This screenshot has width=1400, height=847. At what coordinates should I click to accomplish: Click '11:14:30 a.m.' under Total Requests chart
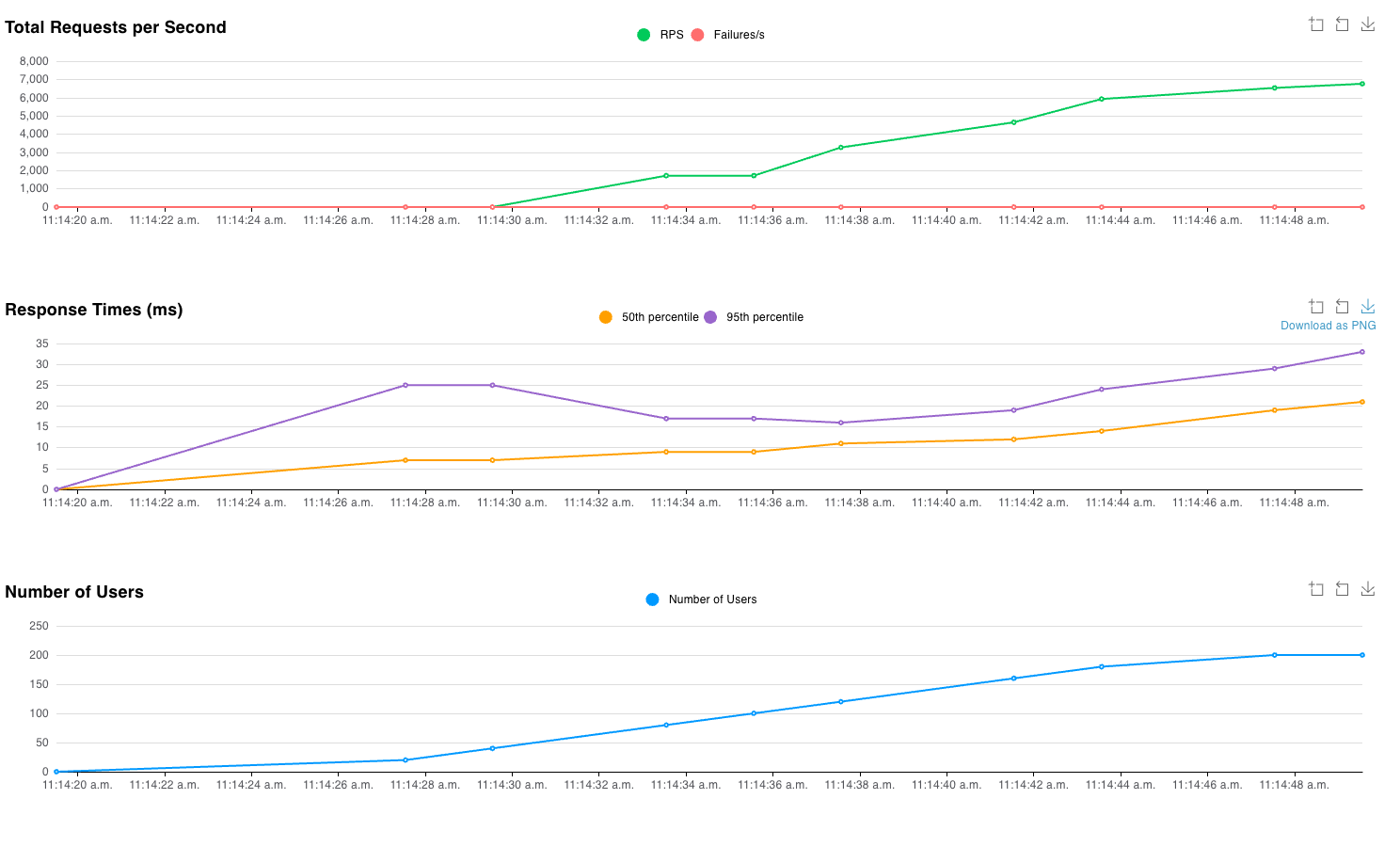(x=512, y=220)
